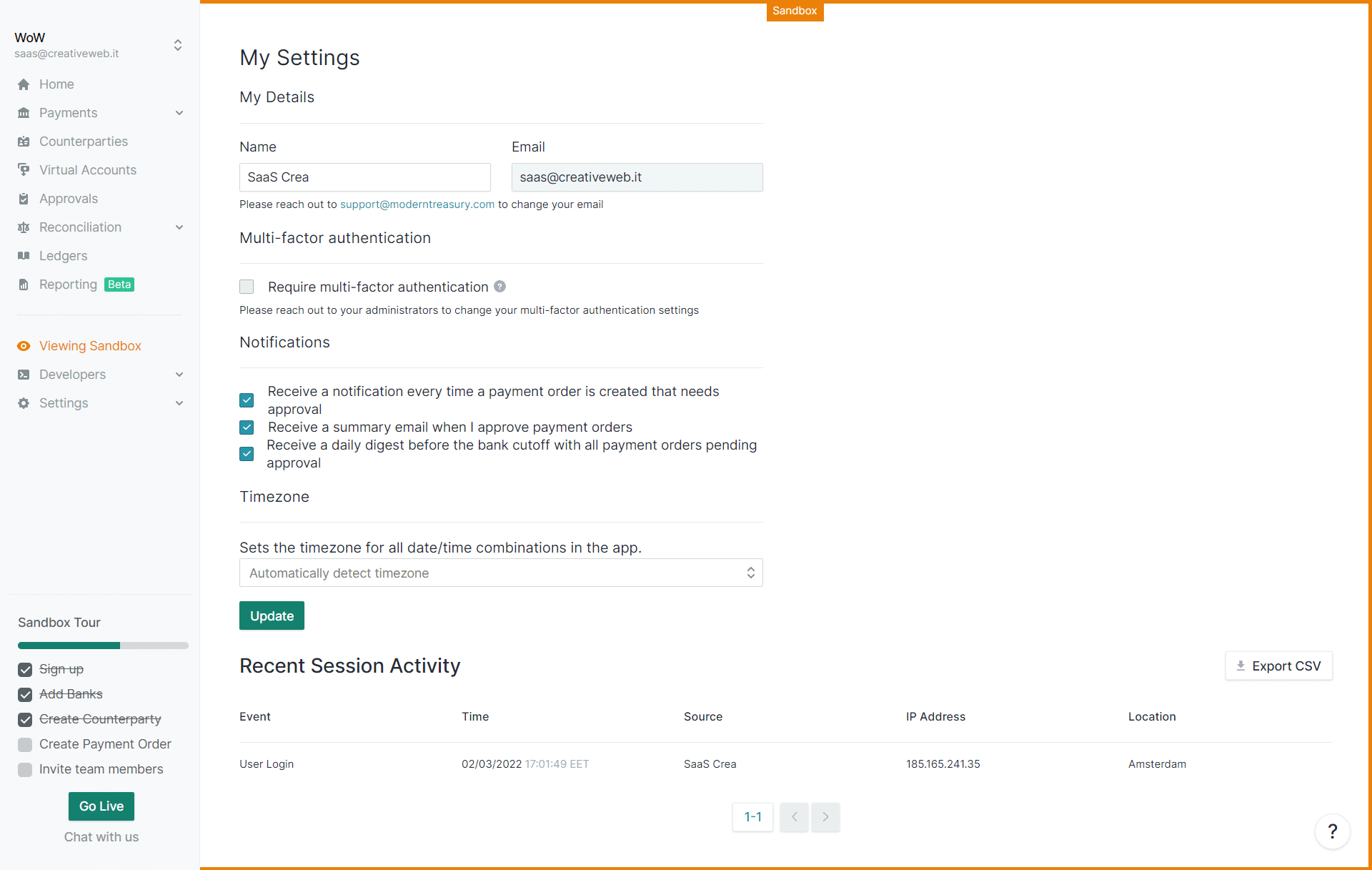This screenshot has height=870, width=1372.
Task: Click the Update button
Action: coord(272,615)
